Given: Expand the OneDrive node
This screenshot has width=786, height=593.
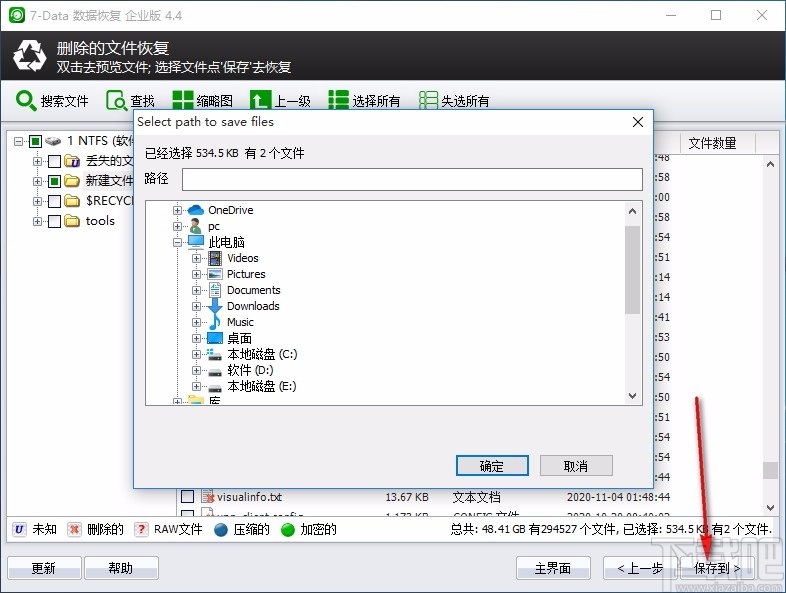Looking at the screenshot, I should [177, 211].
